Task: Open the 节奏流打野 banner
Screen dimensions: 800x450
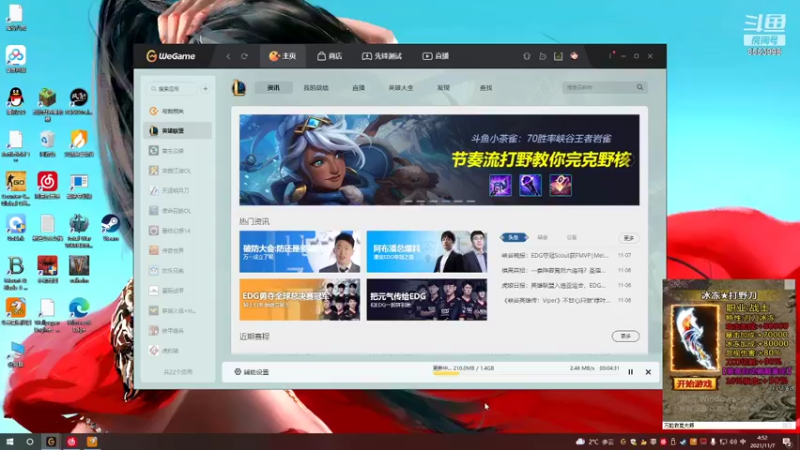Action: (x=439, y=160)
